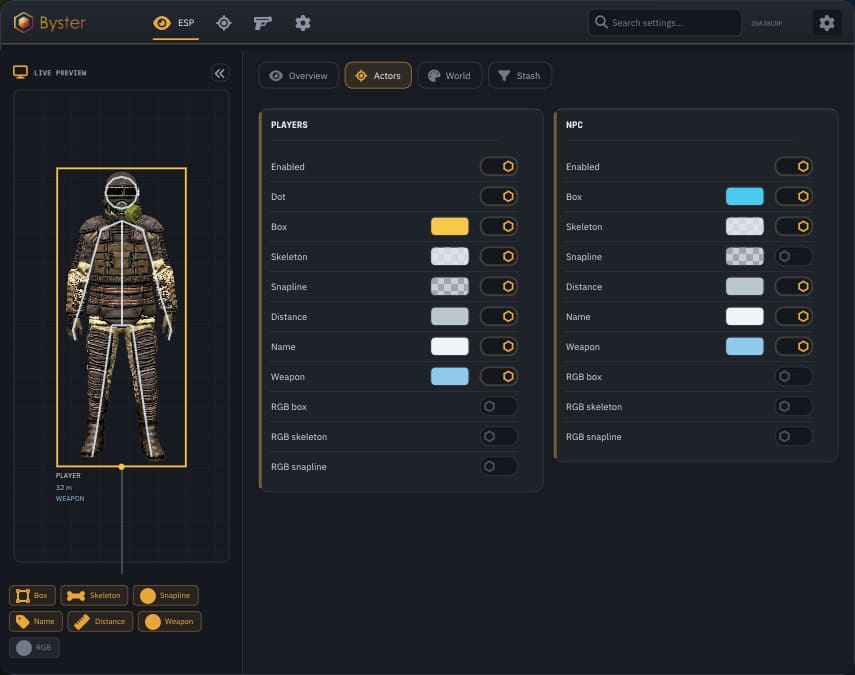Toggle Players Dot switch
This screenshot has height=675, width=855.
pos(498,196)
